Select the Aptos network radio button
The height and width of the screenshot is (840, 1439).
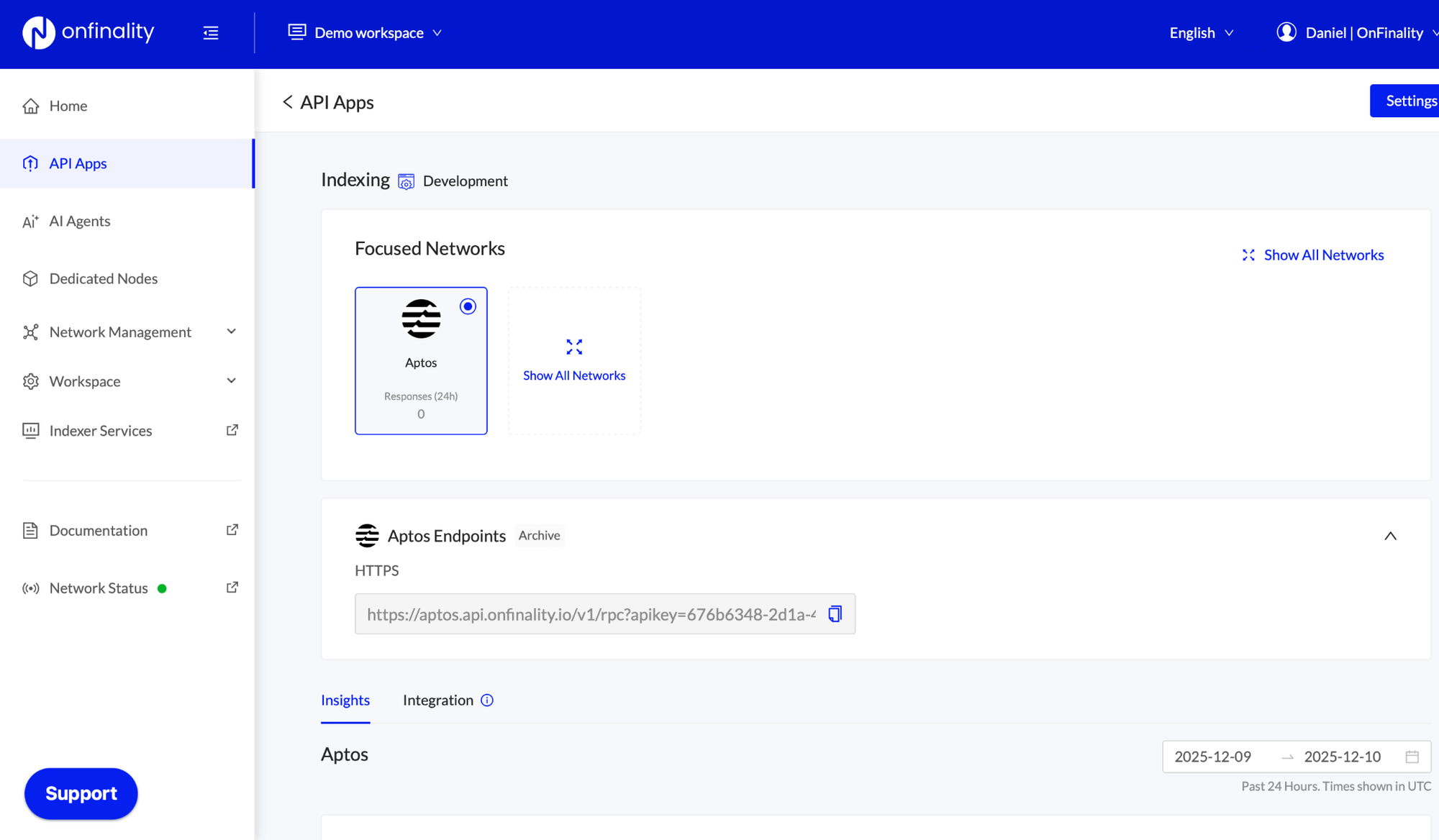pos(468,306)
